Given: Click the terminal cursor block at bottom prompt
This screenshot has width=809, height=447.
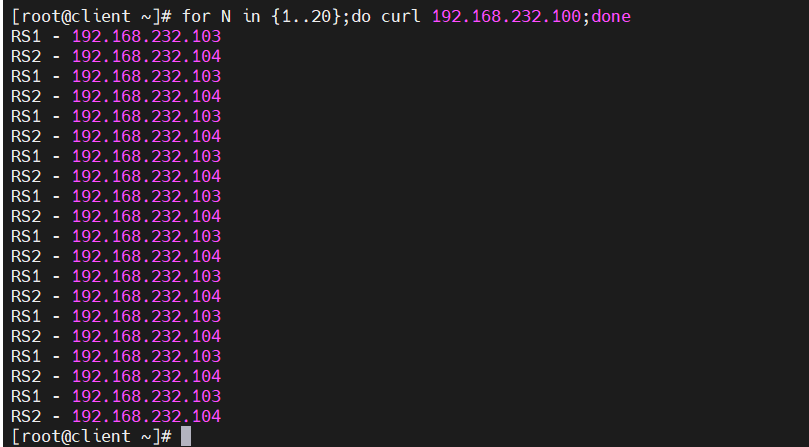Looking at the screenshot, I should point(186,436).
